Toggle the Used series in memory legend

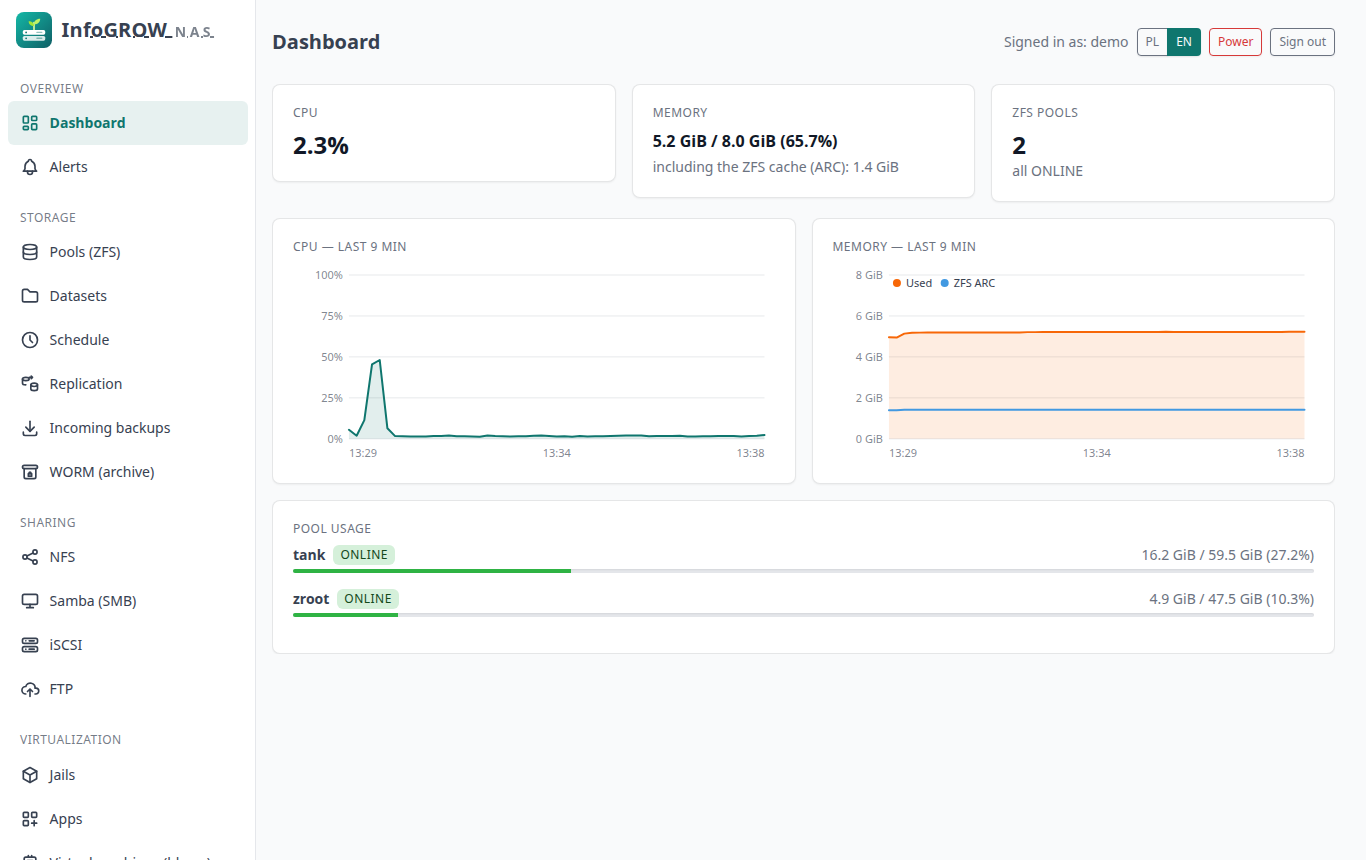pyautogui.click(x=912, y=283)
